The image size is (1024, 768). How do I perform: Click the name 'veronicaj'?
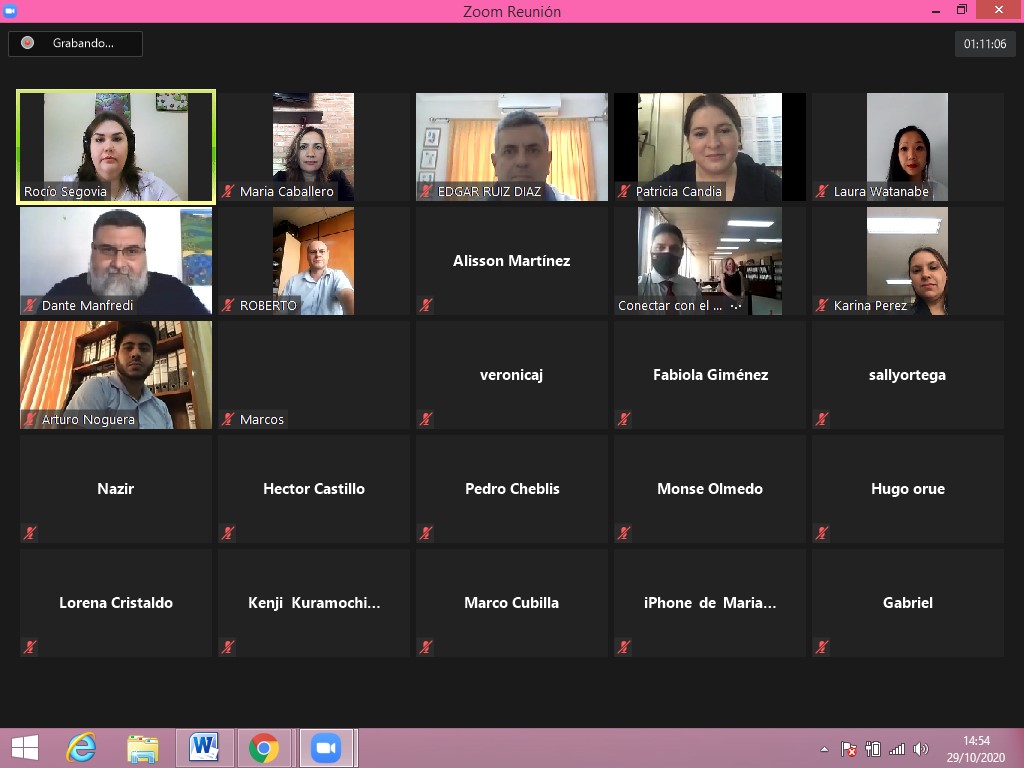511,375
